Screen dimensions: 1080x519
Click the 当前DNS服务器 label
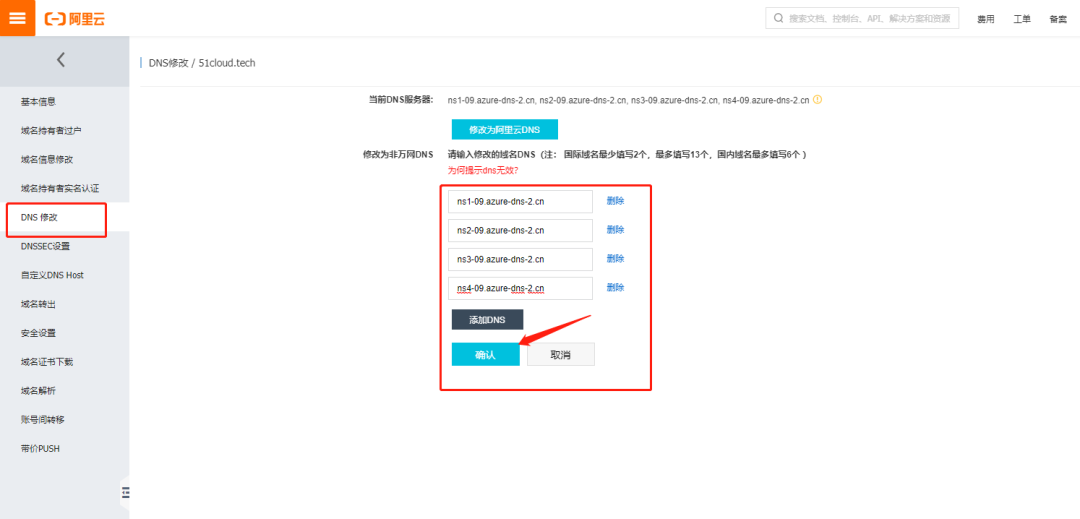[401, 100]
